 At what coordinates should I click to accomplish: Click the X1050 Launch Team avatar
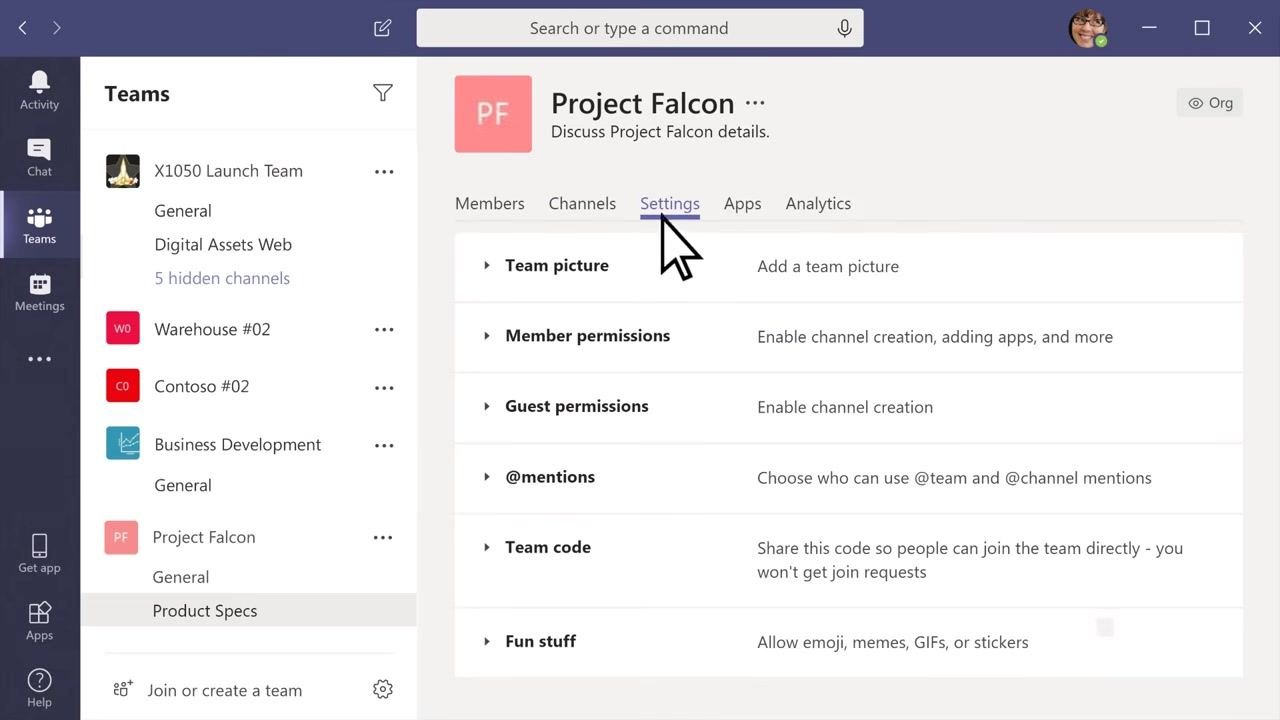123,171
